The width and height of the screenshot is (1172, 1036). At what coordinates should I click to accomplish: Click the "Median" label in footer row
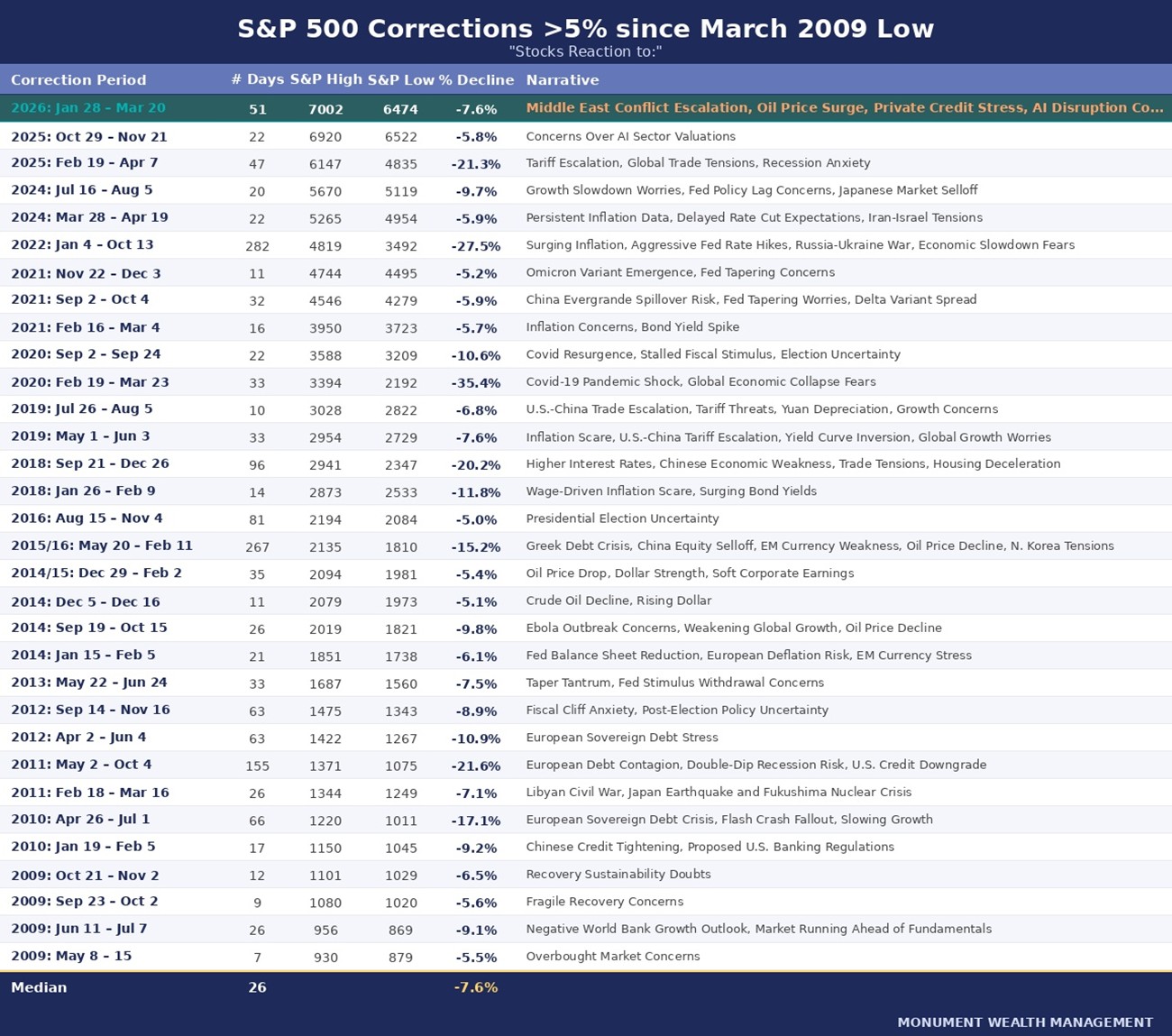coord(39,987)
